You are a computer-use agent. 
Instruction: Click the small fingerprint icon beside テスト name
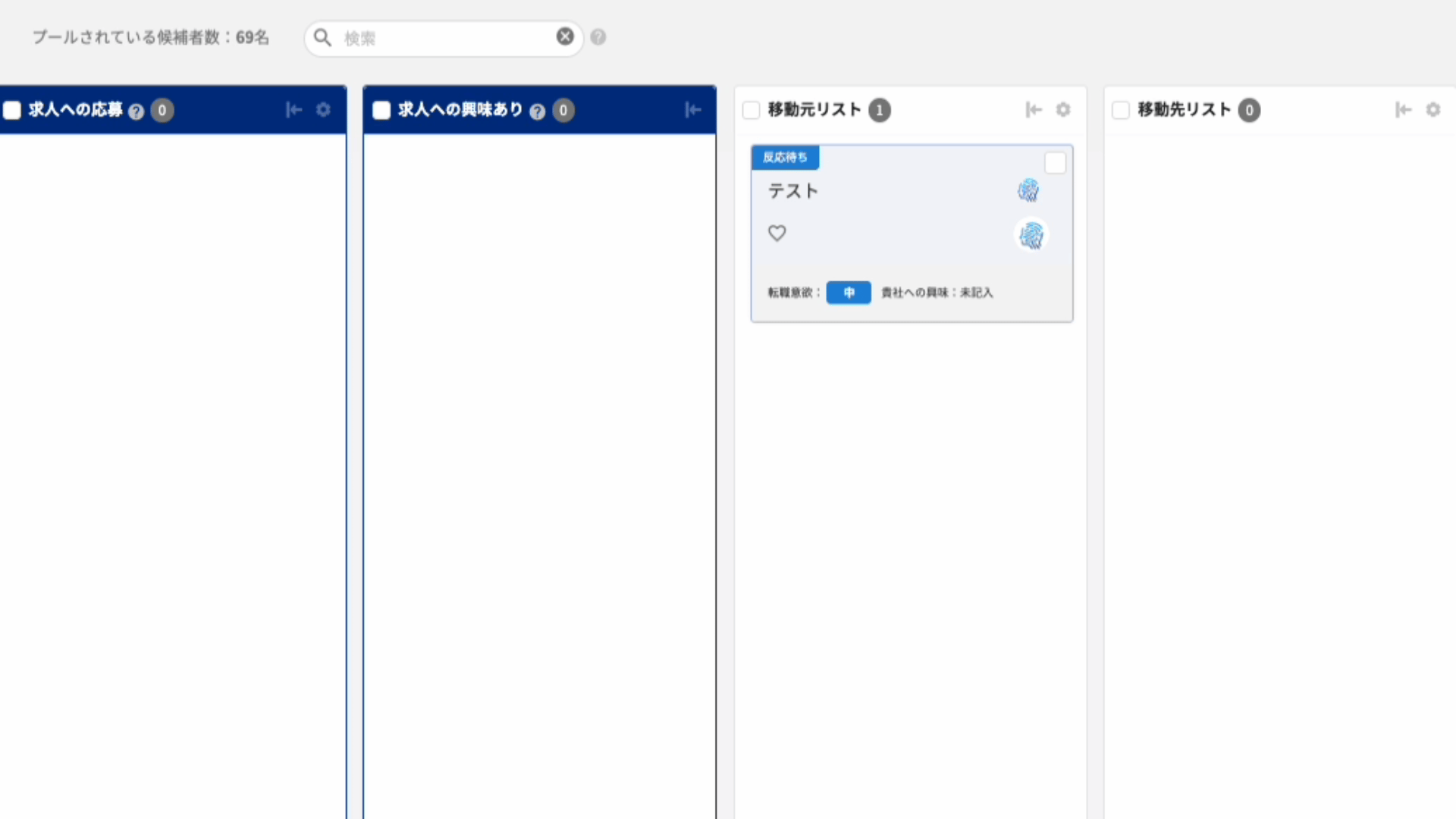(1028, 190)
